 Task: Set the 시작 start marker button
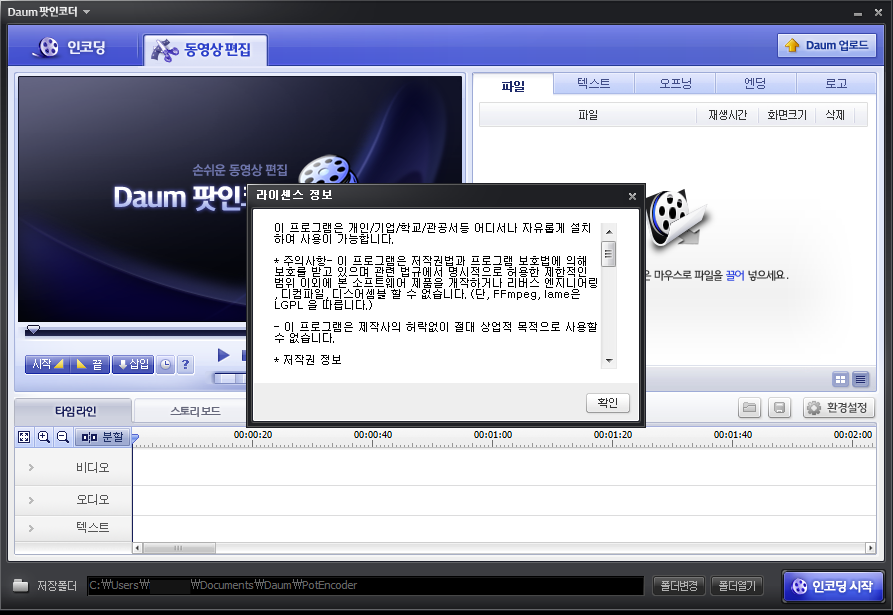(x=47, y=364)
